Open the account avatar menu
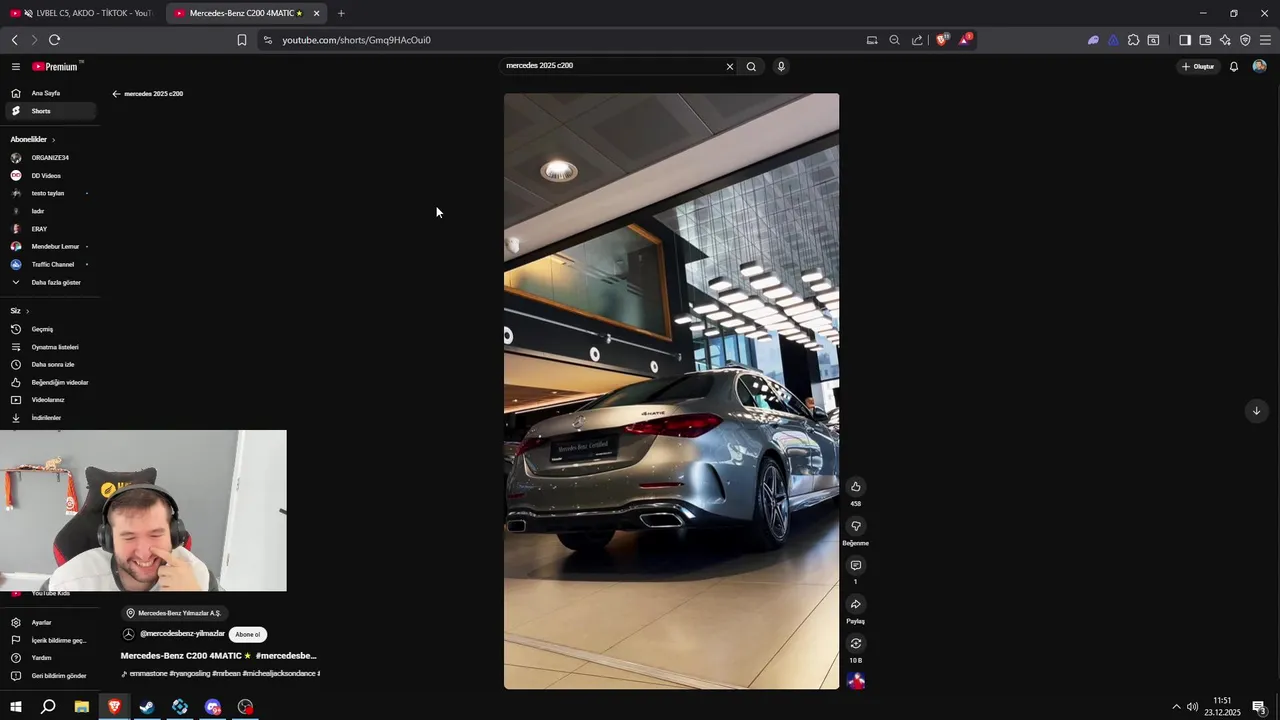 pyautogui.click(x=1259, y=67)
